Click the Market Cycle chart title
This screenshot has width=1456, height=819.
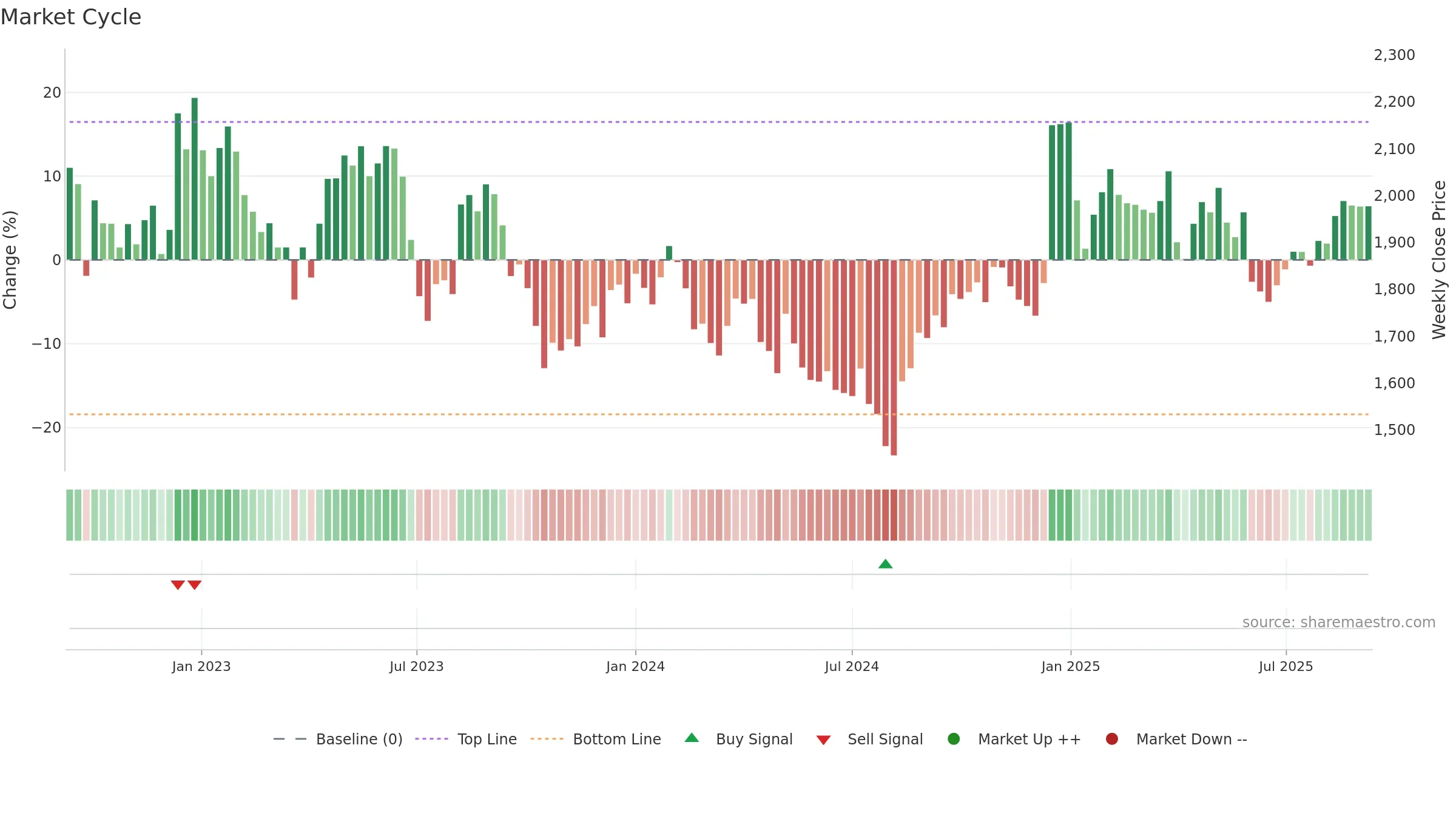pyautogui.click(x=71, y=17)
